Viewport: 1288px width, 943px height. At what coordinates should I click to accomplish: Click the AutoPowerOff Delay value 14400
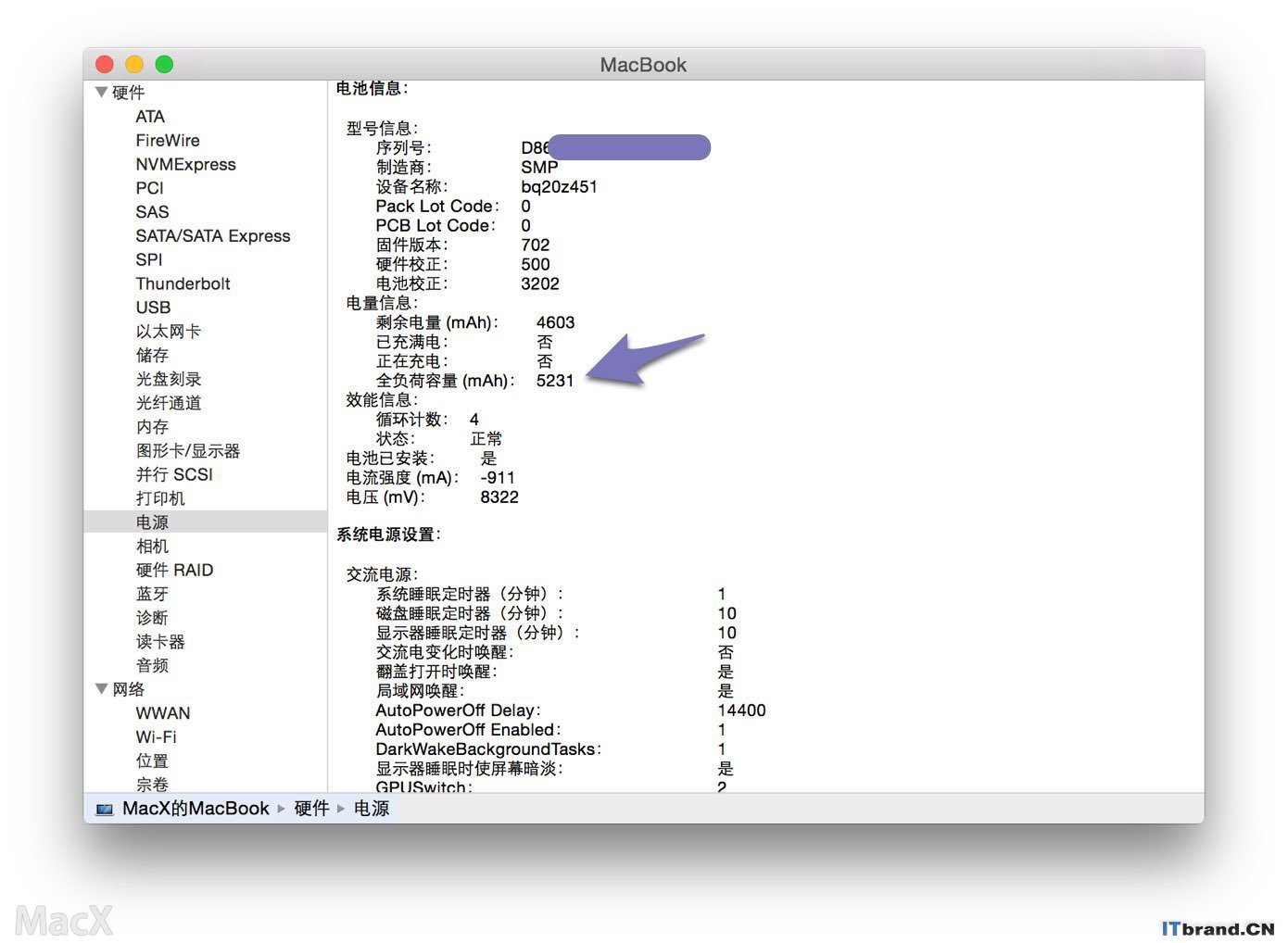pos(741,710)
